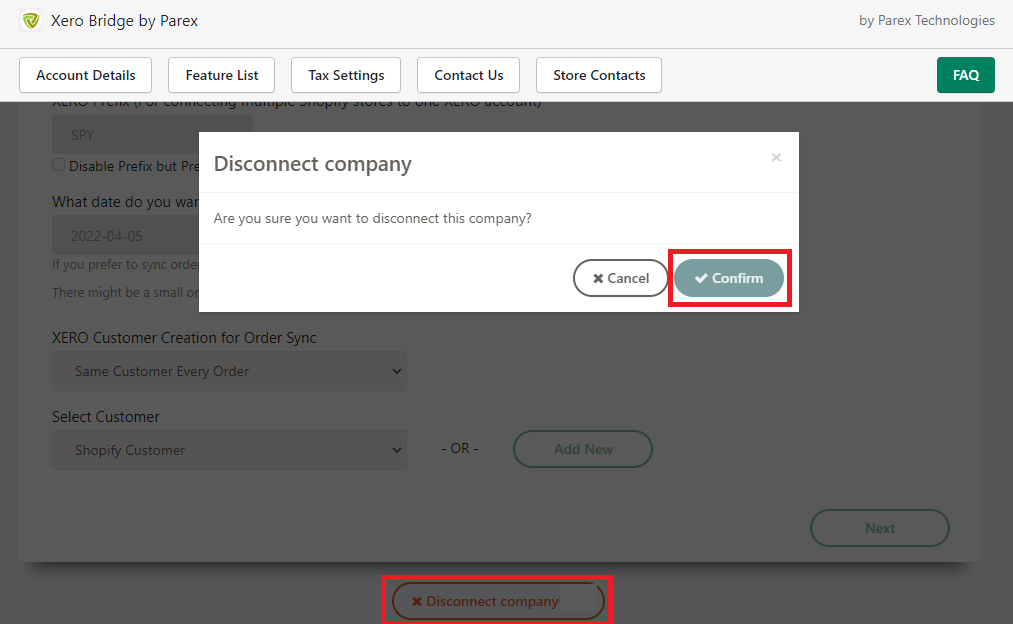Click the 'Are you sure you want to disconnect' message
The width and height of the screenshot is (1013, 624).
(x=373, y=218)
